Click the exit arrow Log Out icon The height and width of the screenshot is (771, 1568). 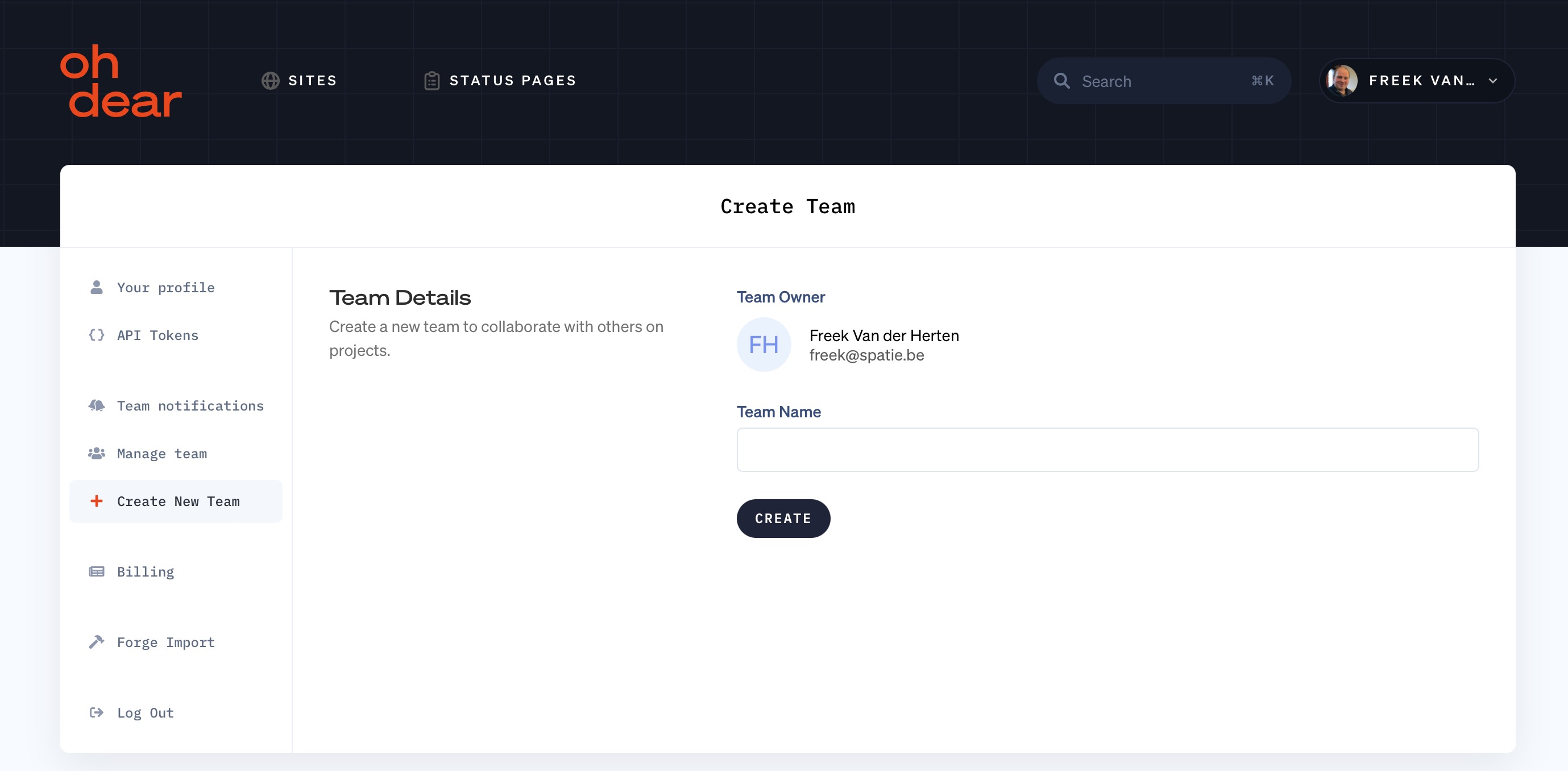point(96,712)
